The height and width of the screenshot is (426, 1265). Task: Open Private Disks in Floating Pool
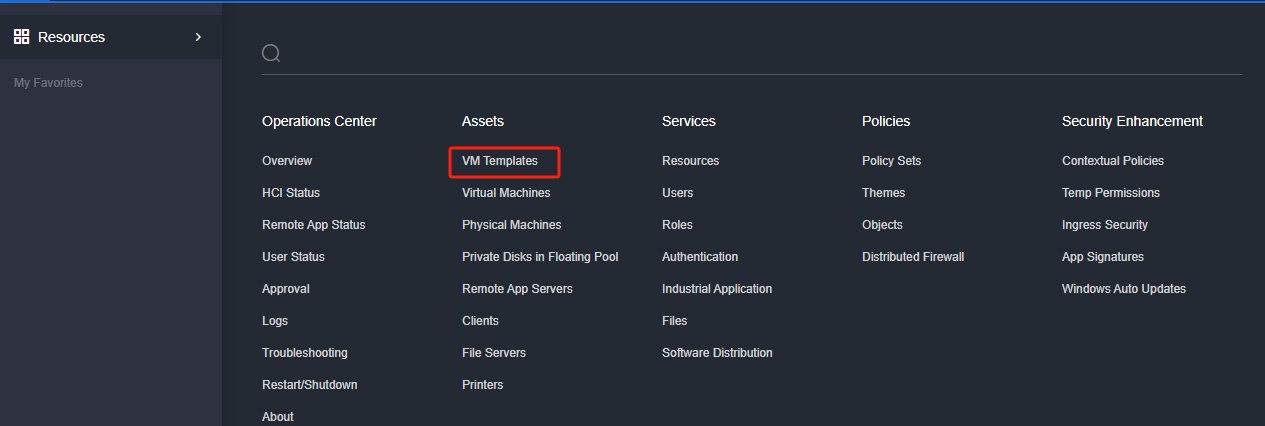(x=540, y=257)
